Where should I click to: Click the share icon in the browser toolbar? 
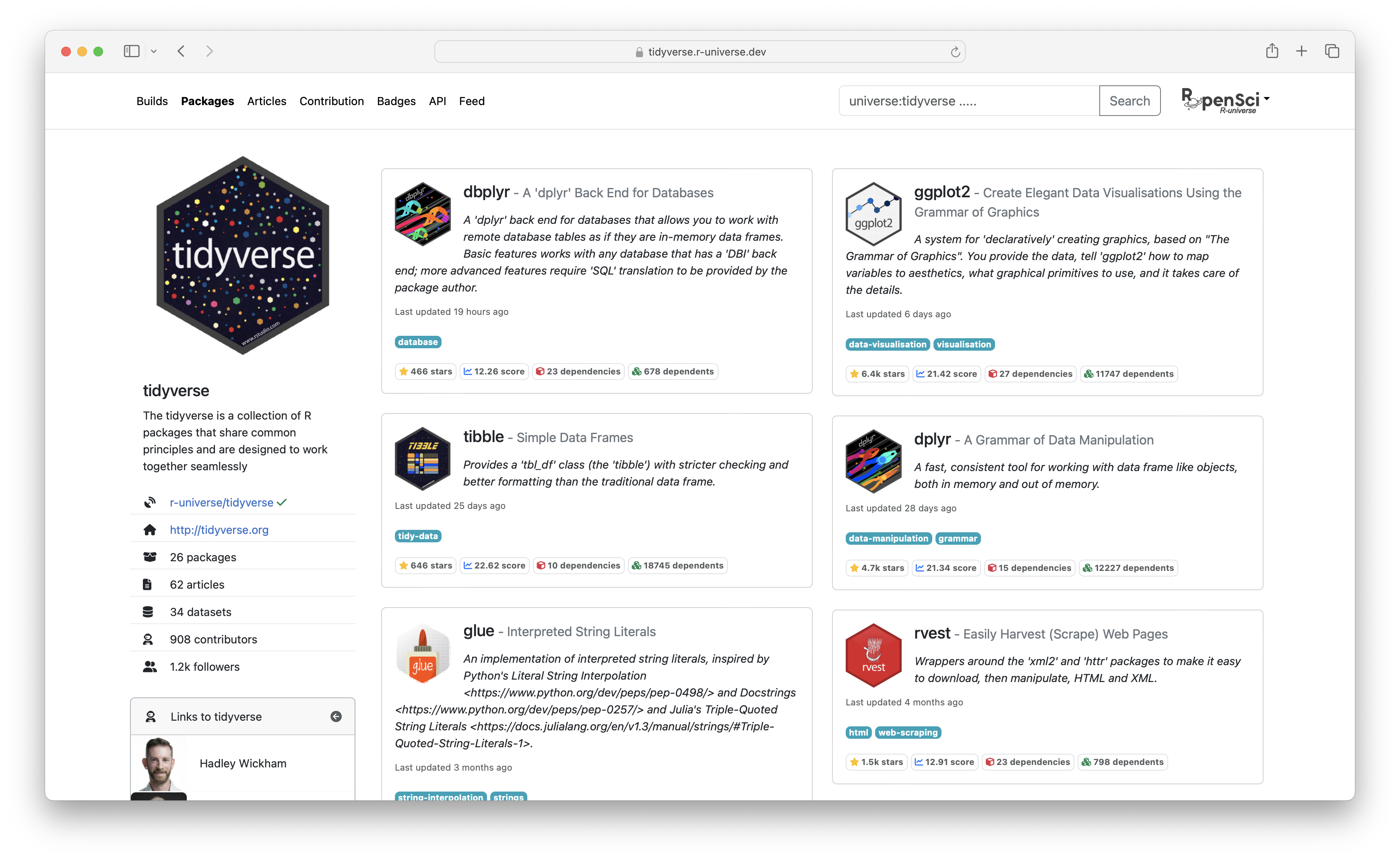tap(1272, 51)
